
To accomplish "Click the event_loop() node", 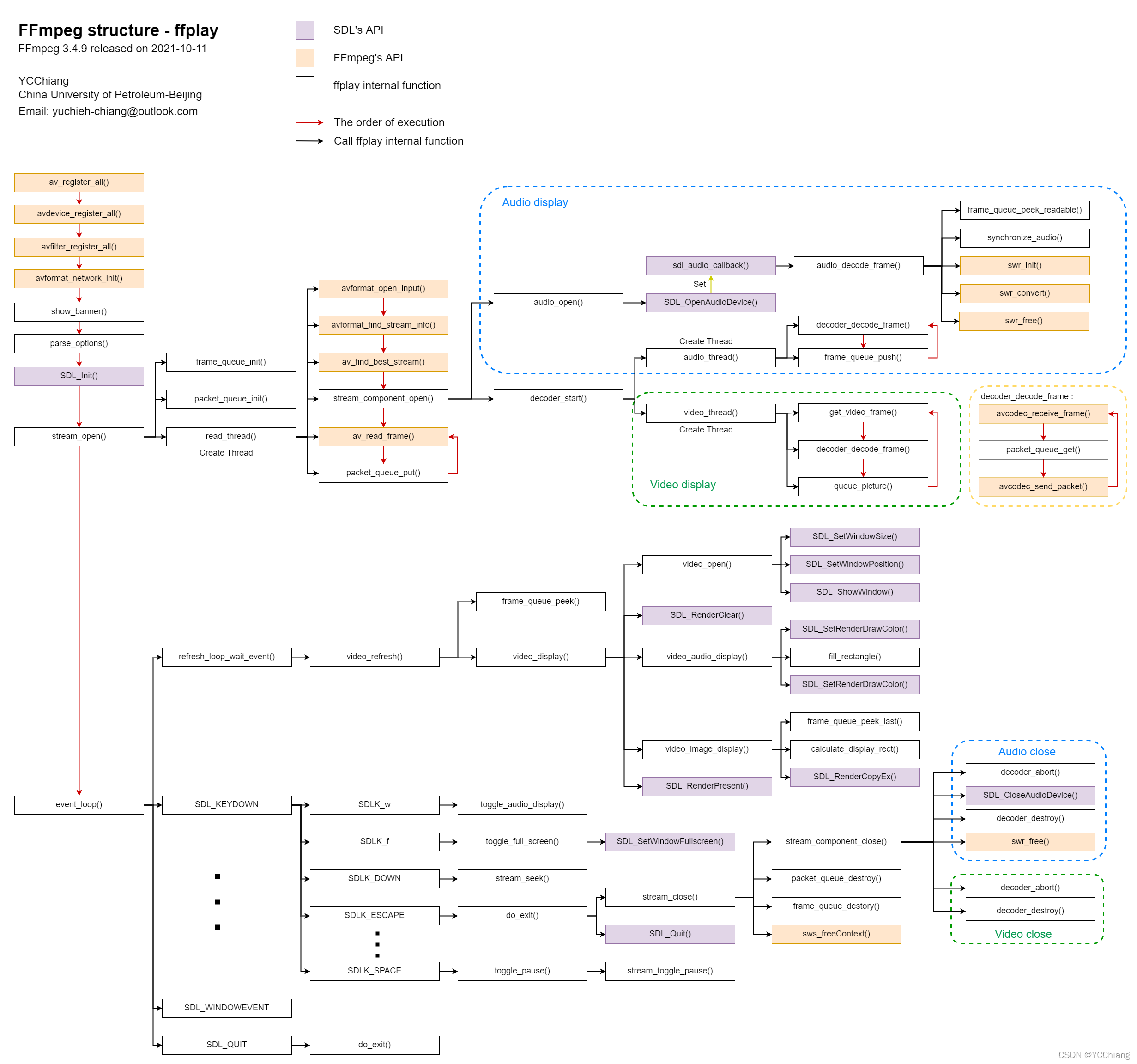I will click(x=79, y=805).
